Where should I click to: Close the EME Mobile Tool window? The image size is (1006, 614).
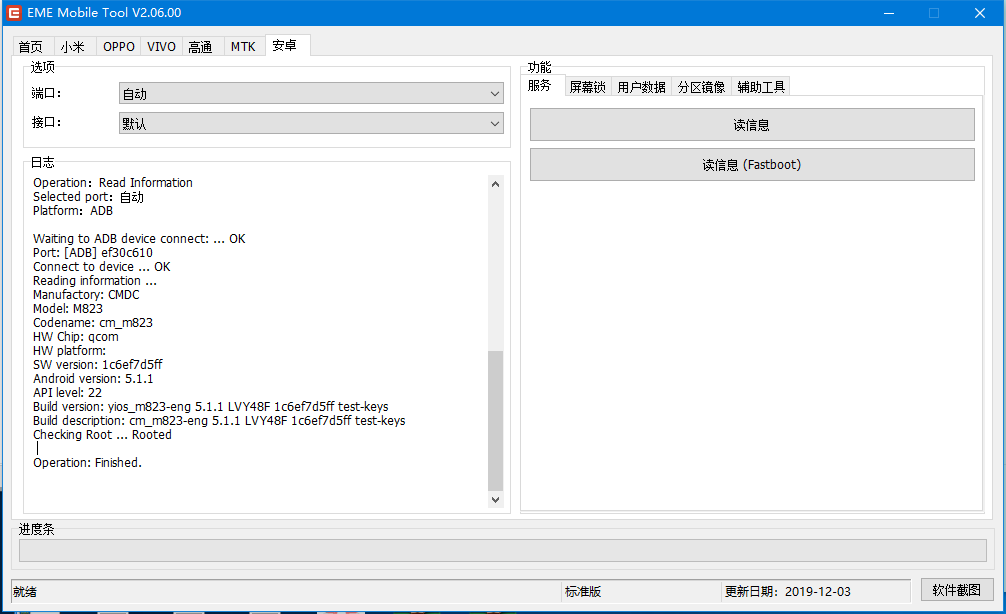(980, 13)
